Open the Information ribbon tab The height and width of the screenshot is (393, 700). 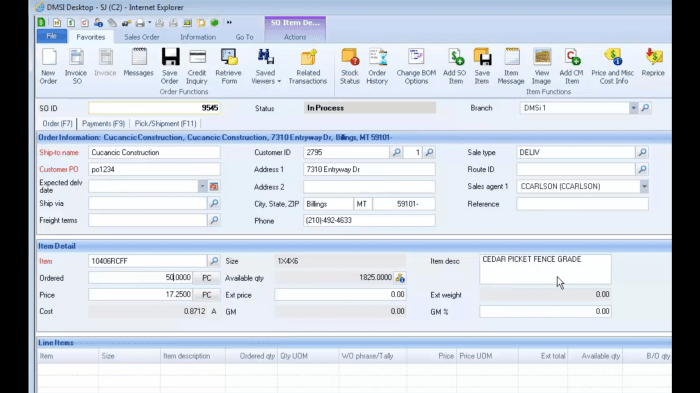click(198, 37)
